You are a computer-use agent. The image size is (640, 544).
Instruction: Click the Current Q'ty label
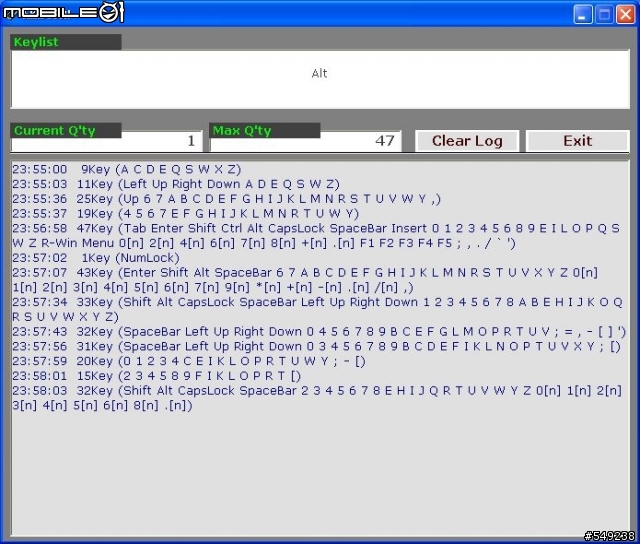click(66, 131)
